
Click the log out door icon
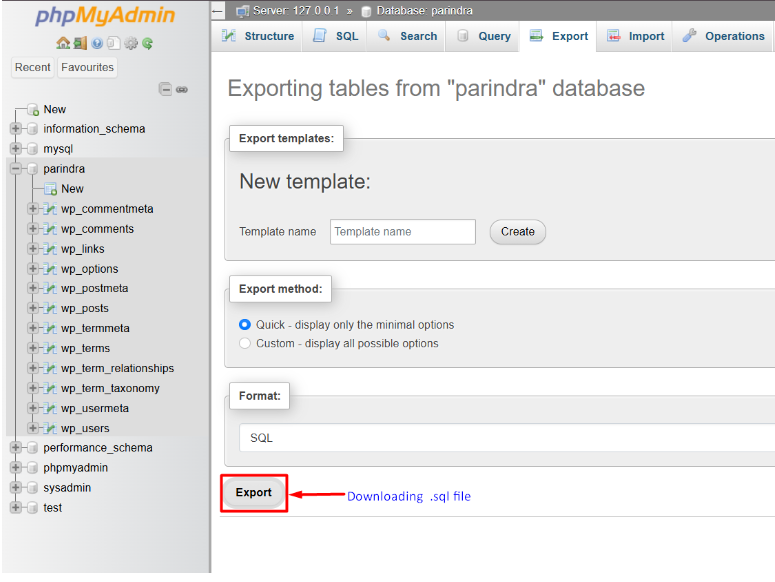point(80,44)
